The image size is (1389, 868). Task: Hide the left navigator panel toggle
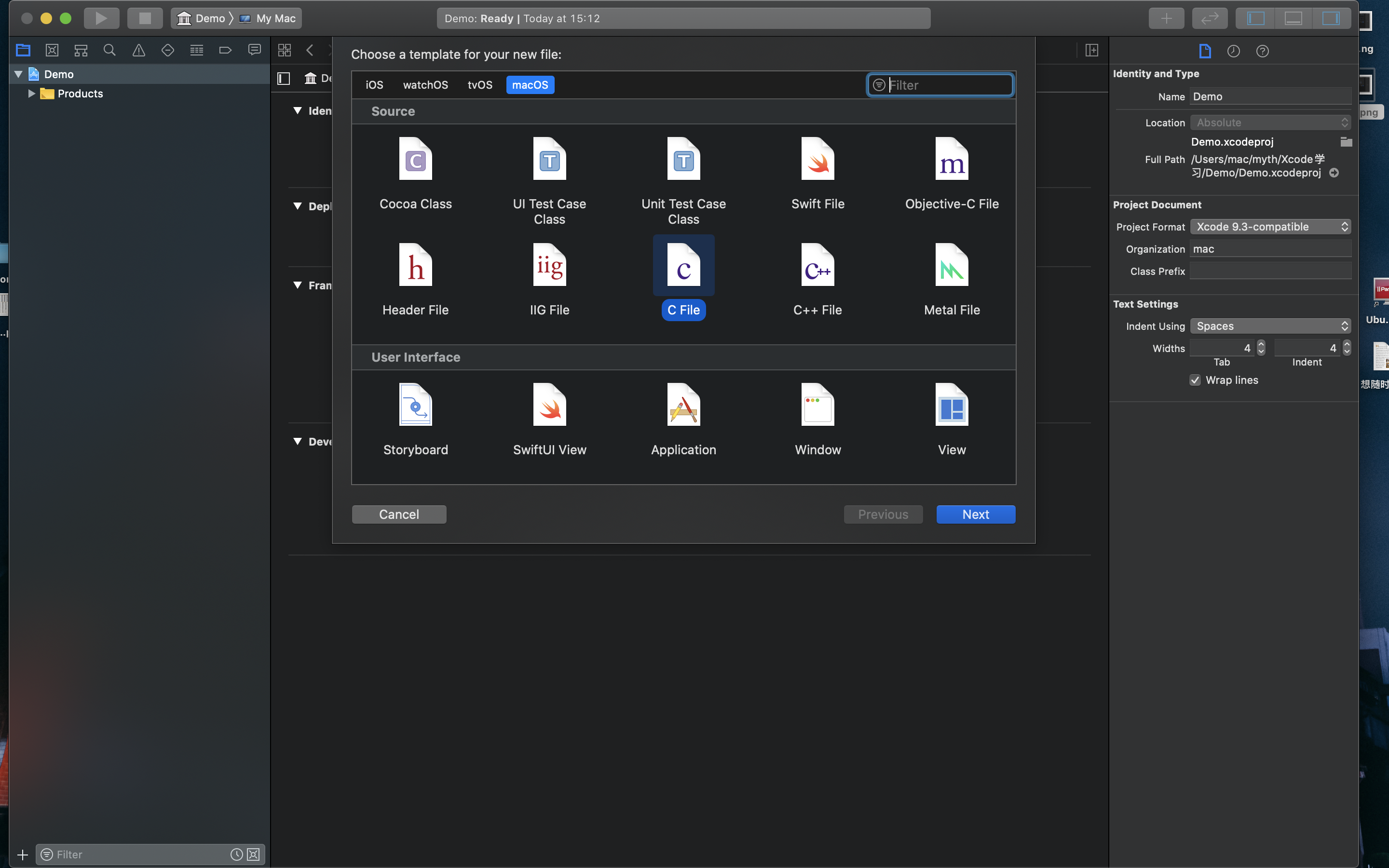click(1255, 18)
